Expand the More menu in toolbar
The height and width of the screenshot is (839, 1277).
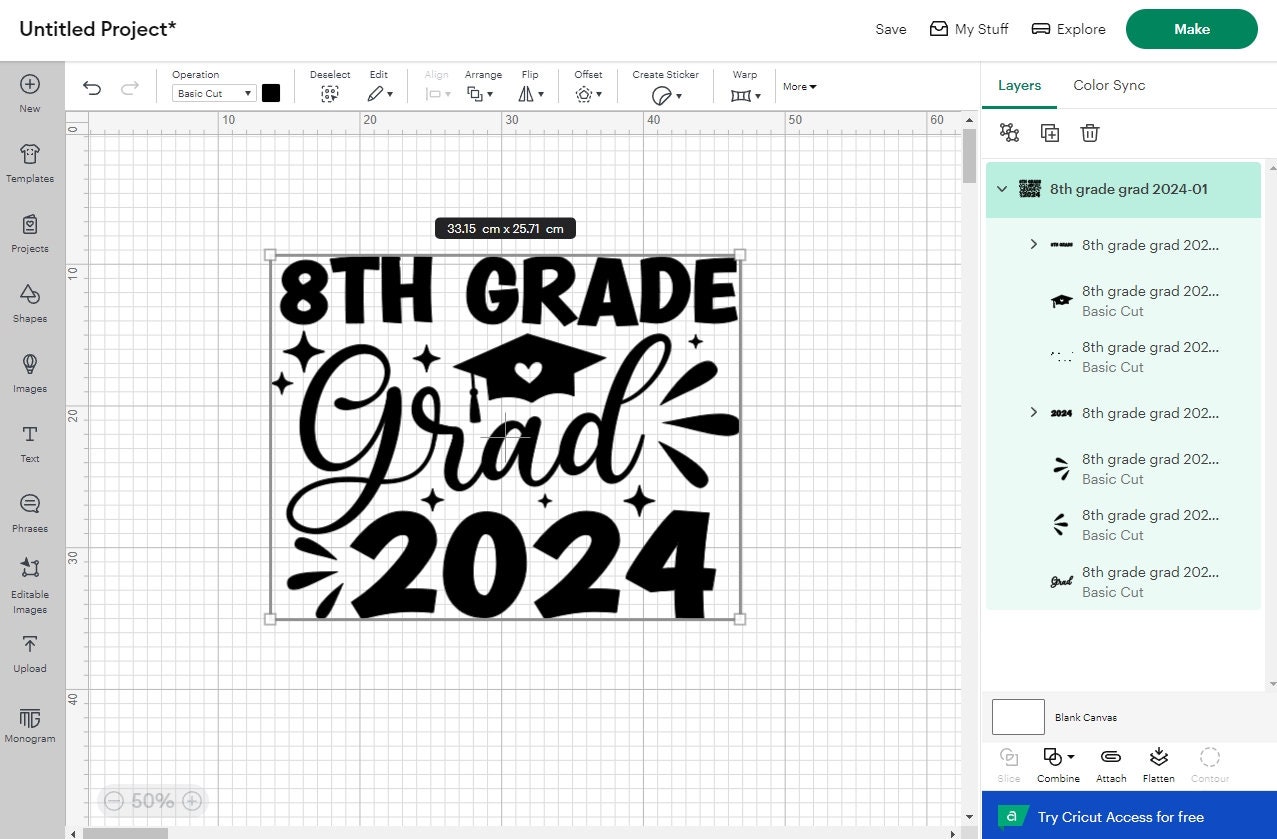pos(798,86)
